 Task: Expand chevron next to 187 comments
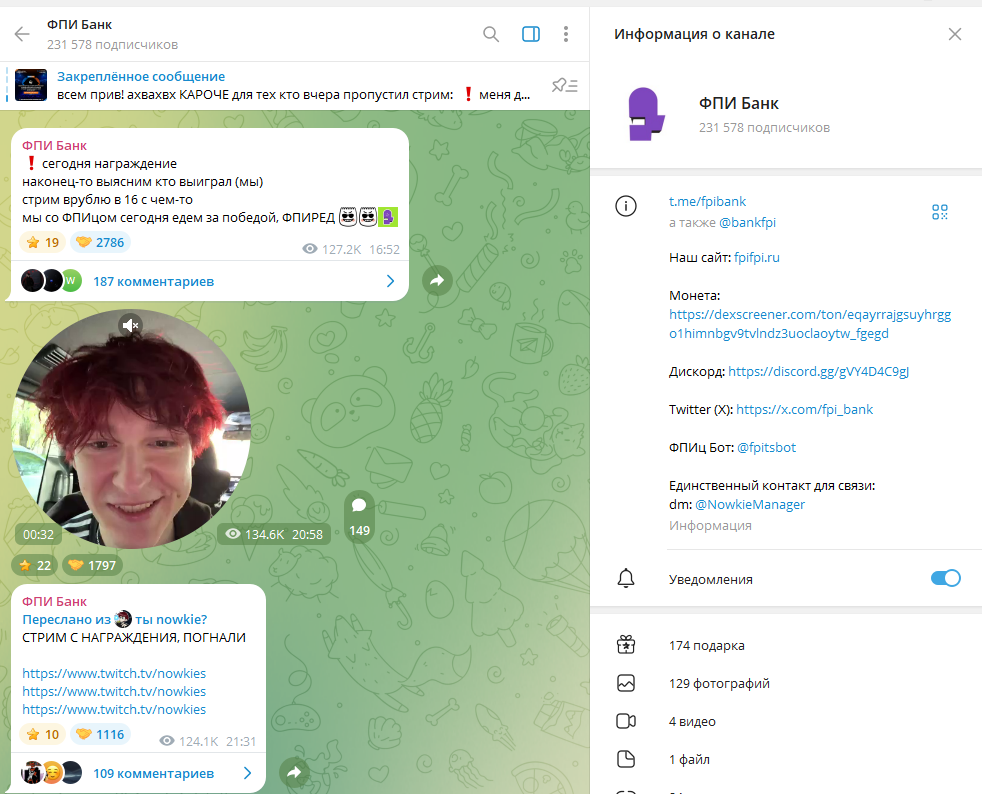click(390, 281)
